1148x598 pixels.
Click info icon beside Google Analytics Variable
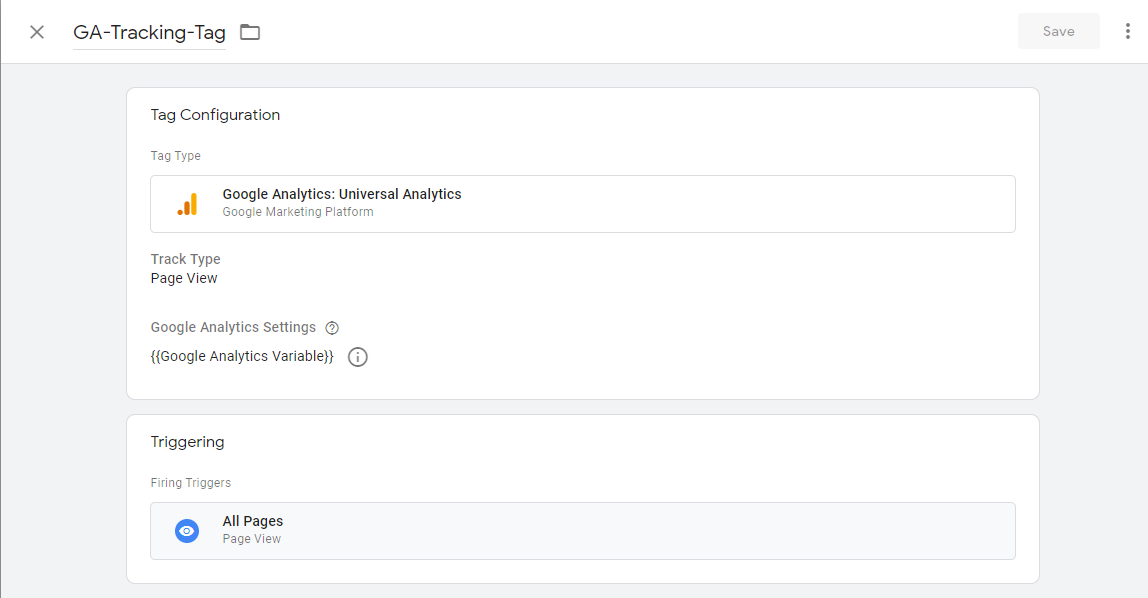358,357
